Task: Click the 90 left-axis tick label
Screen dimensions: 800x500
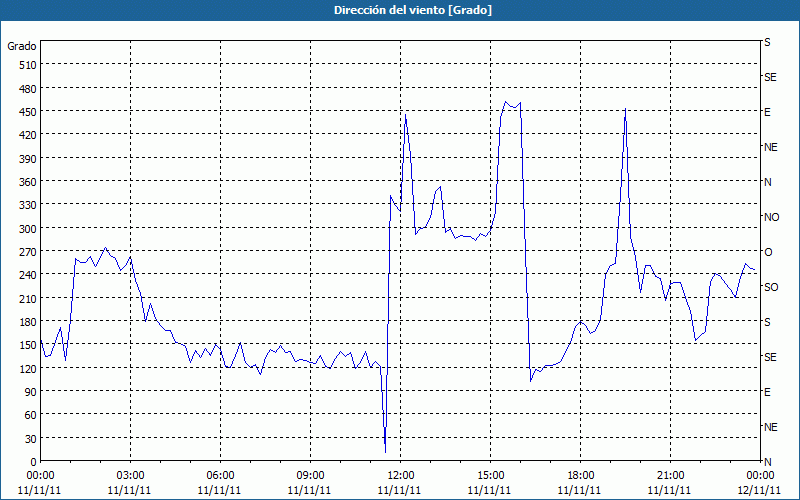Action: [x=31, y=392]
